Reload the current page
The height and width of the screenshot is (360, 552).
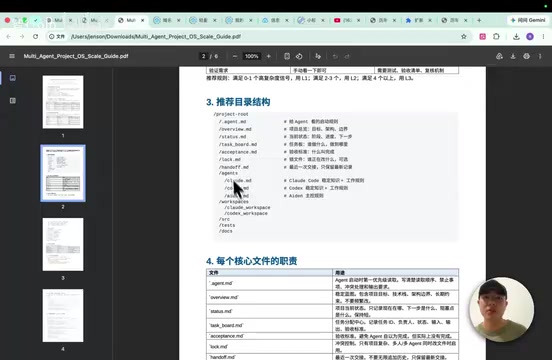[x=36, y=37]
